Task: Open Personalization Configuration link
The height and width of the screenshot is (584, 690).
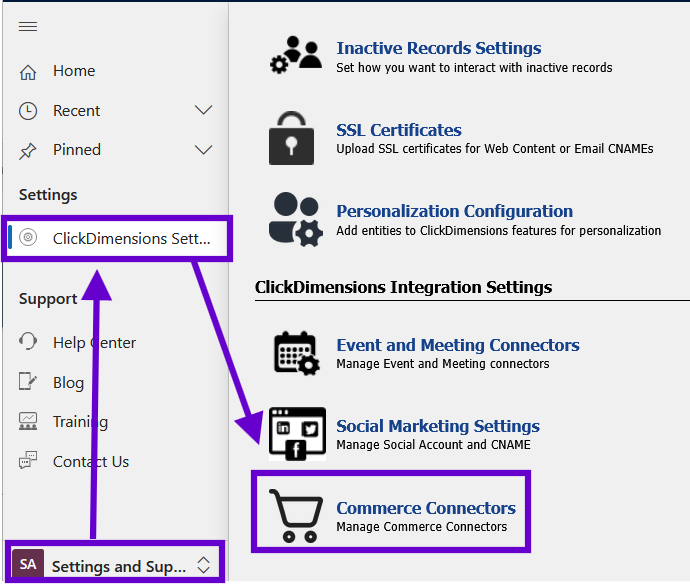Action: tap(455, 211)
